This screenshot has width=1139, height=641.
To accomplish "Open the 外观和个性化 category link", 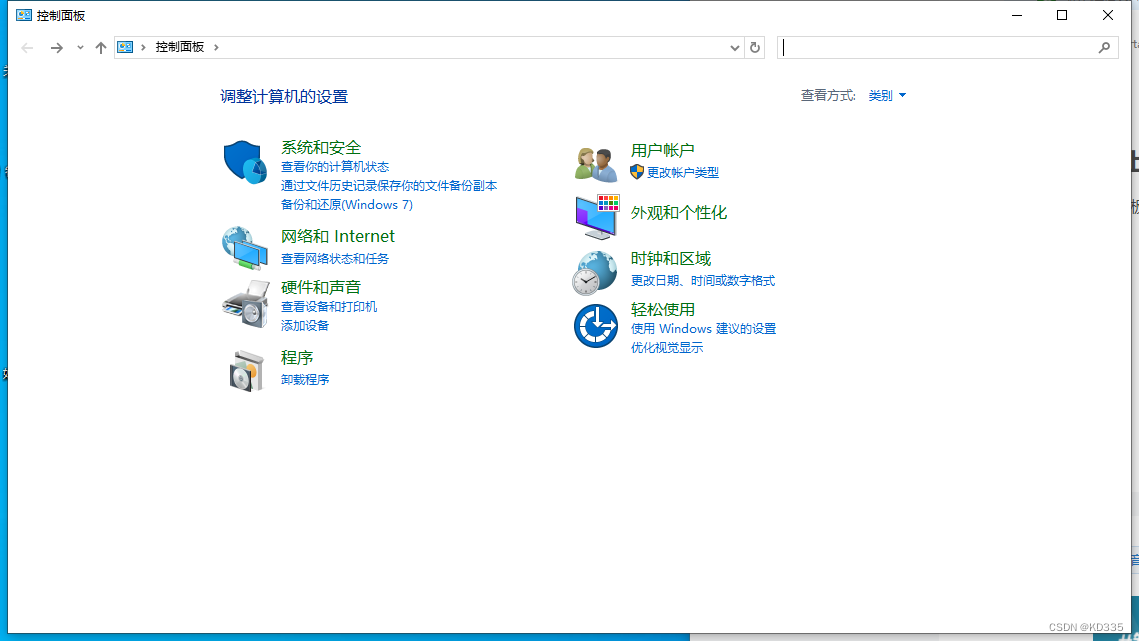I will pyautogui.click(x=678, y=213).
